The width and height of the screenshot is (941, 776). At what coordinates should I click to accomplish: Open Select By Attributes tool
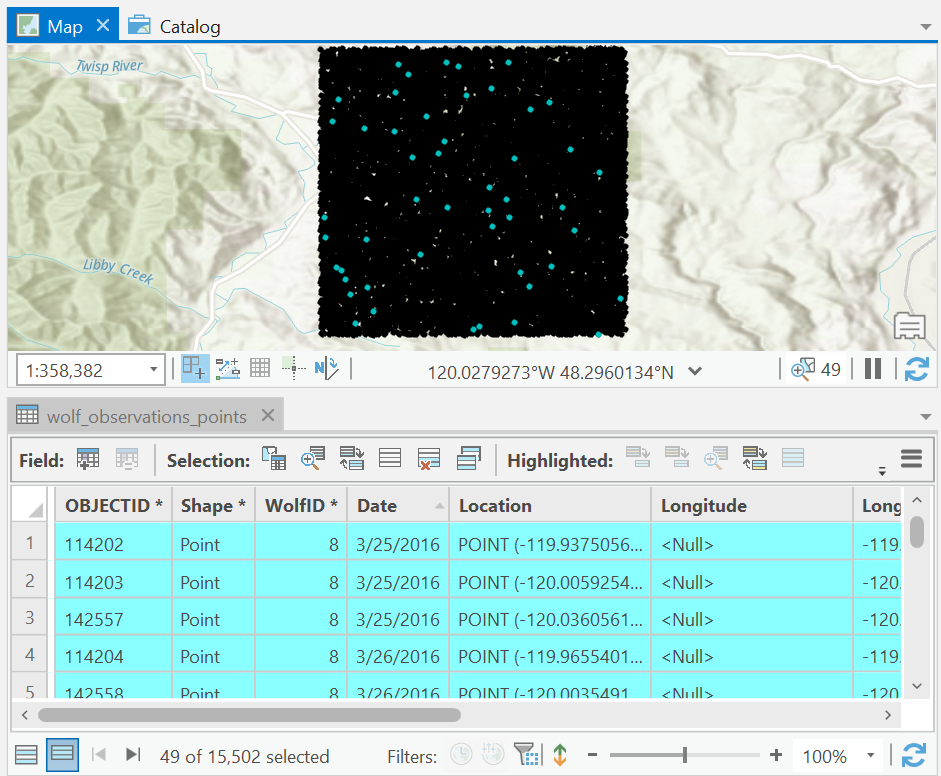click(x=273, y=459)
